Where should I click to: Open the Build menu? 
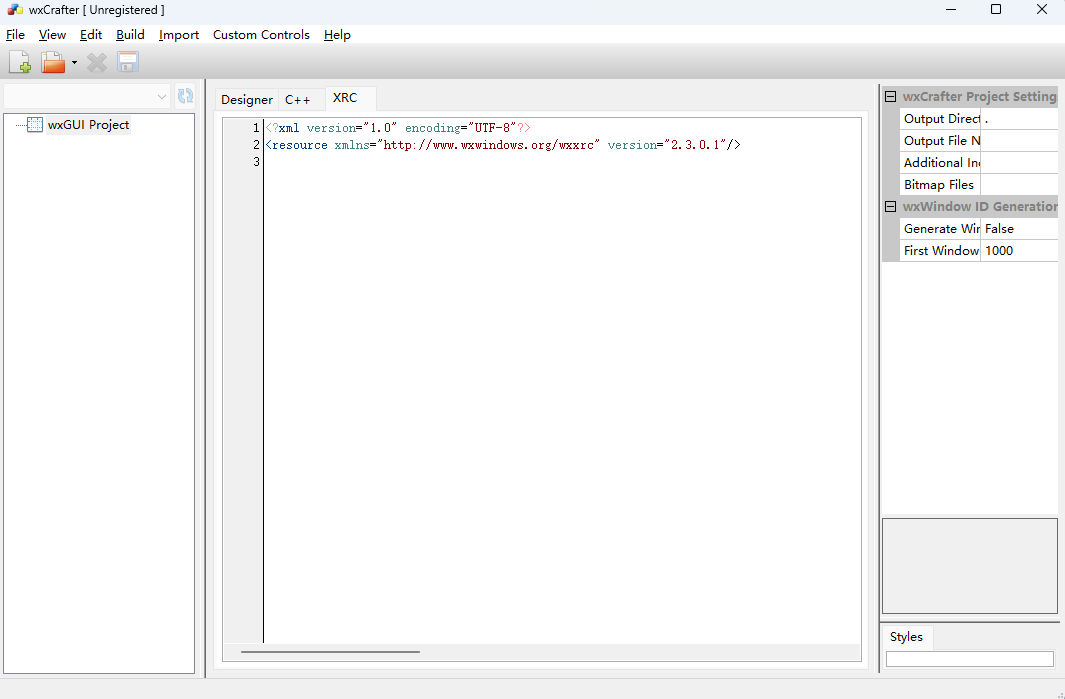pos(130,35)
